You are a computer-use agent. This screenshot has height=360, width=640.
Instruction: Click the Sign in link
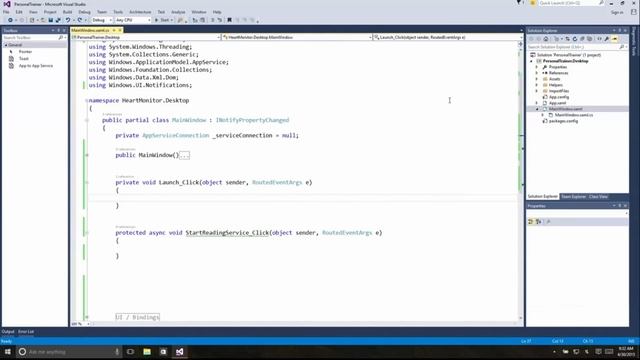point(617,13)
